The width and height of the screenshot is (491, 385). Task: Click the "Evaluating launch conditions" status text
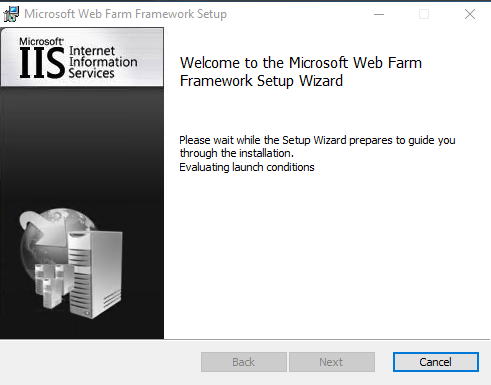[247, 167]
